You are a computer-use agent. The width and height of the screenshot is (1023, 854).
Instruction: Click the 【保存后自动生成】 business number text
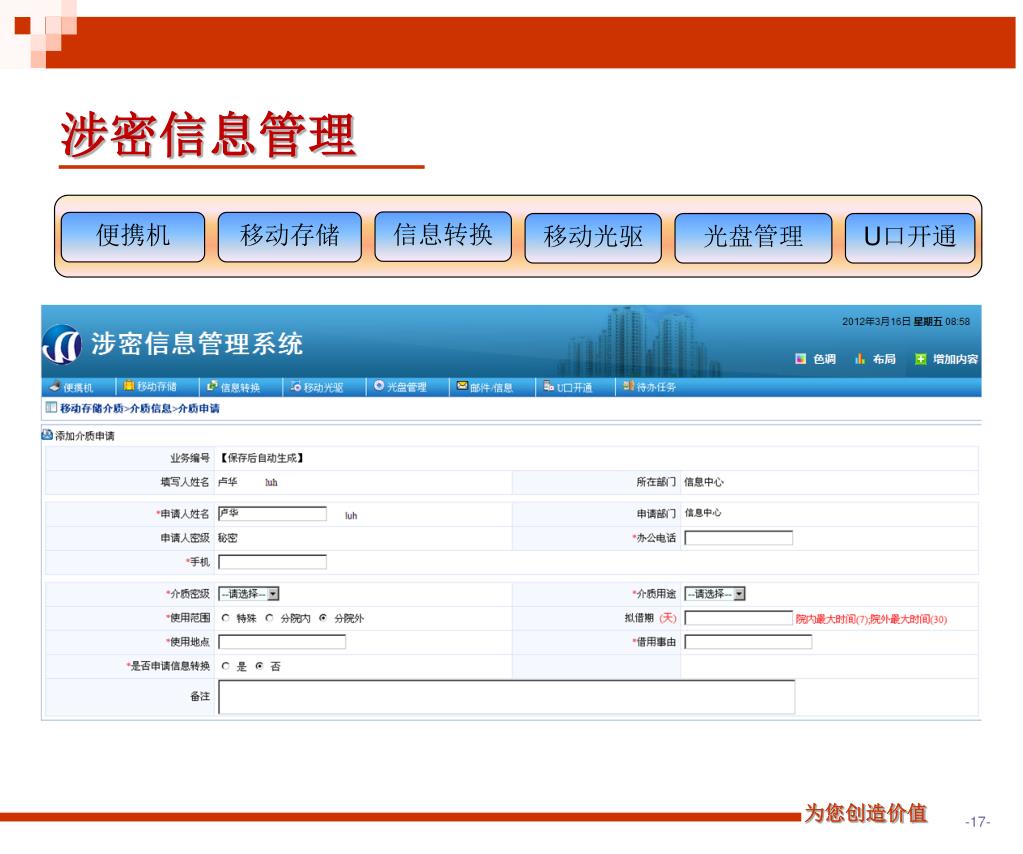[x=262, y=458]
